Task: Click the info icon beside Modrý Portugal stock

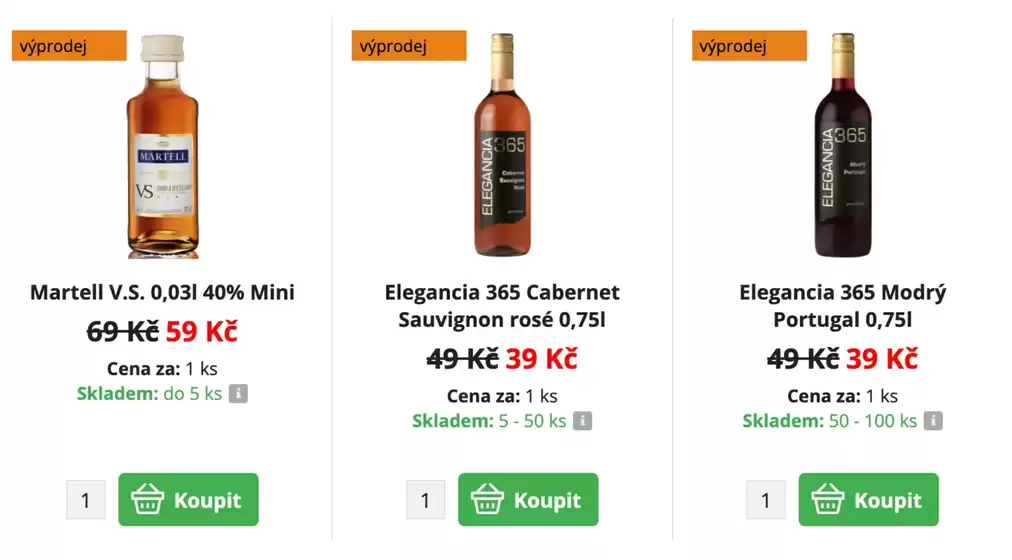Action: [932, 421]
